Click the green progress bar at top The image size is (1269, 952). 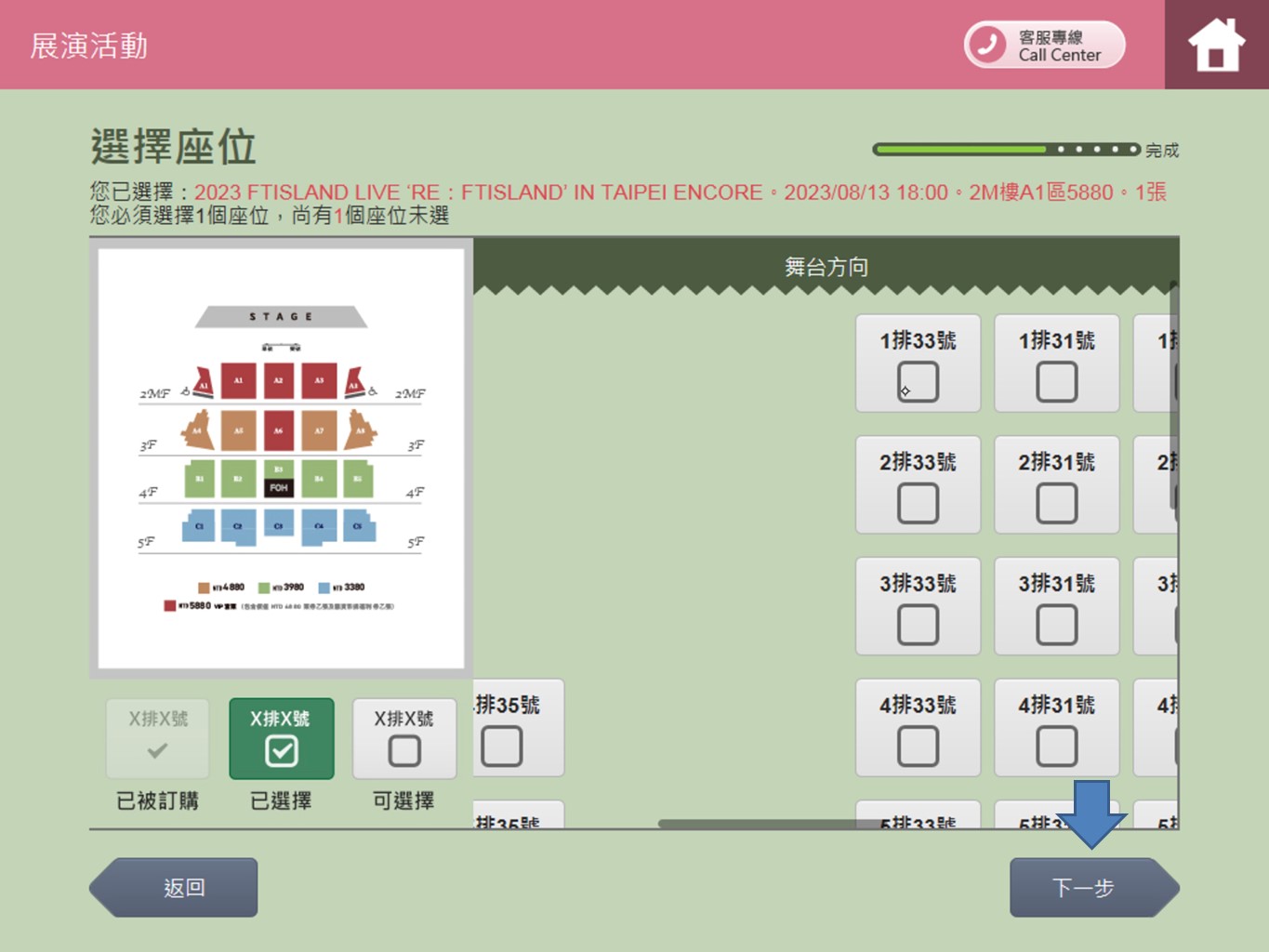[x=1006, y=149]
